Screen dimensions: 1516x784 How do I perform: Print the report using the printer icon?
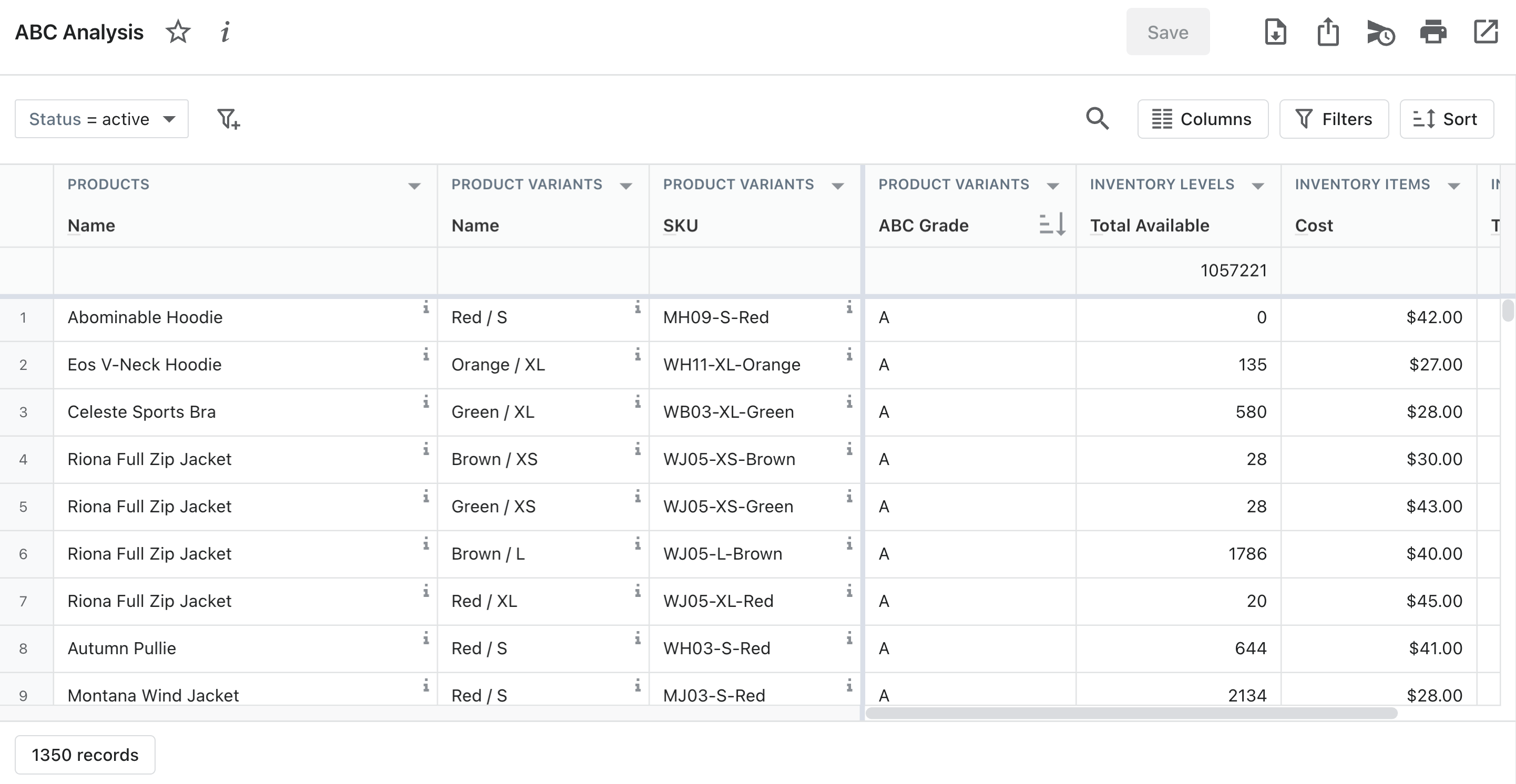pos(1433,32)
